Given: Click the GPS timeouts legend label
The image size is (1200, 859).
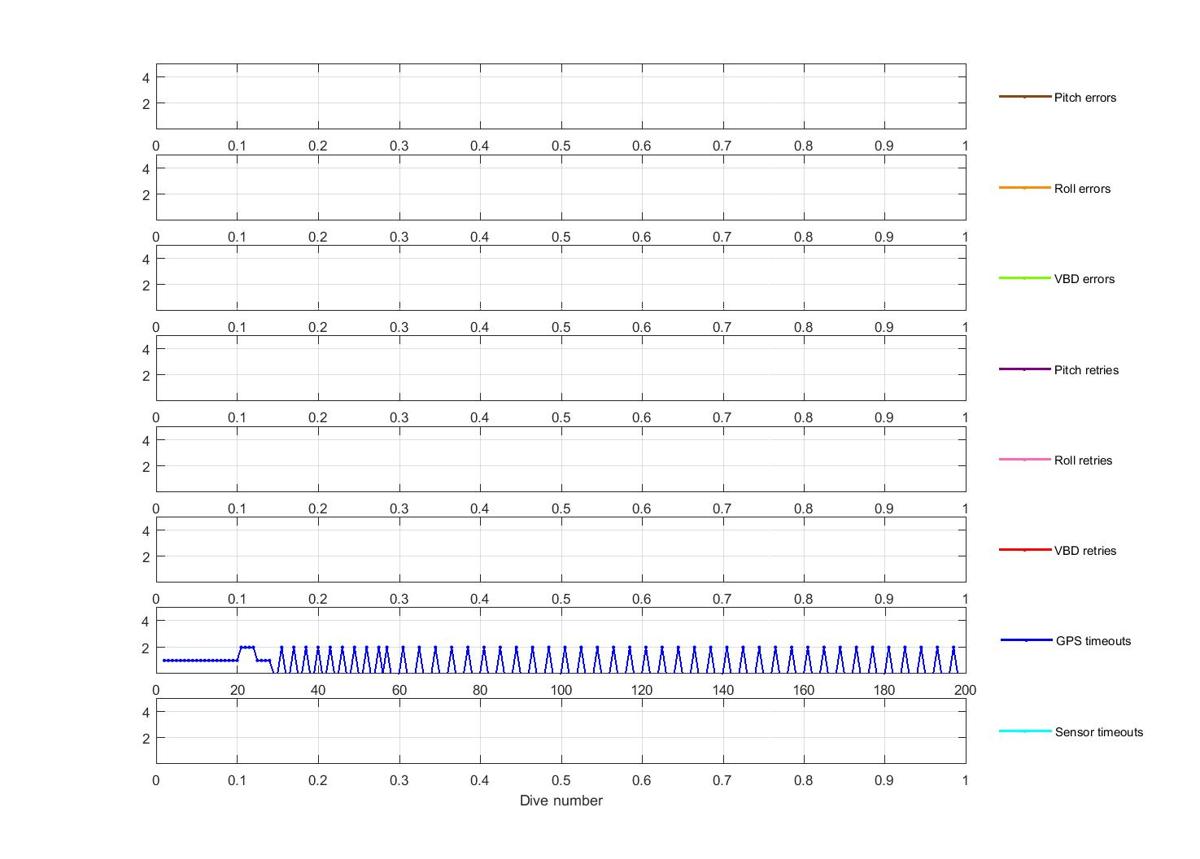Looking at the screenshot, I should [1093, 641].
